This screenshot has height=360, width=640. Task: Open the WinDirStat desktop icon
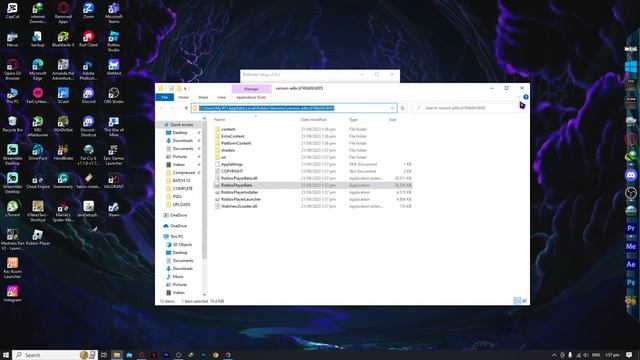click(63, 124)
